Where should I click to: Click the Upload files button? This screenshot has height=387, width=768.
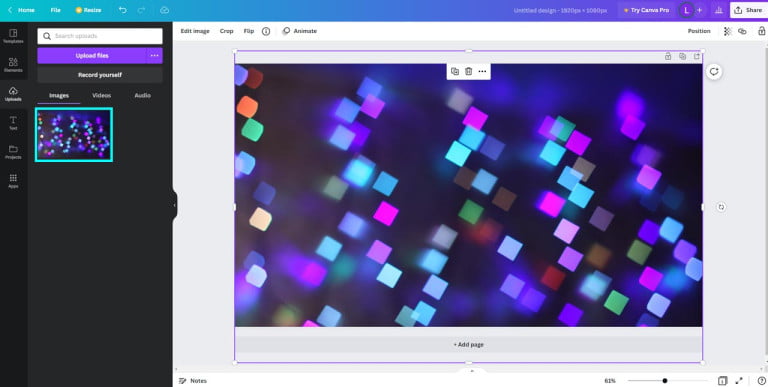92,55
